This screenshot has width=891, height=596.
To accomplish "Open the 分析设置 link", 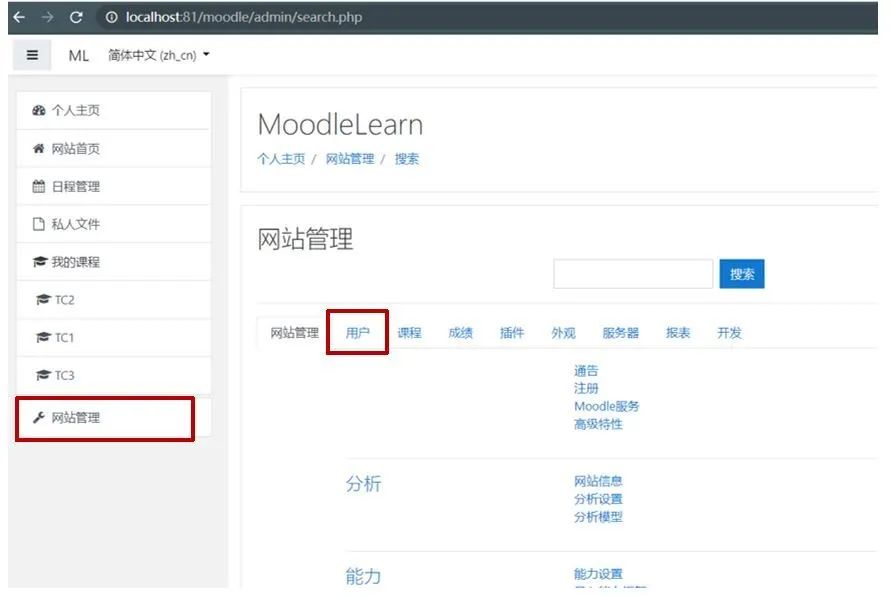I will coord(598,499).
